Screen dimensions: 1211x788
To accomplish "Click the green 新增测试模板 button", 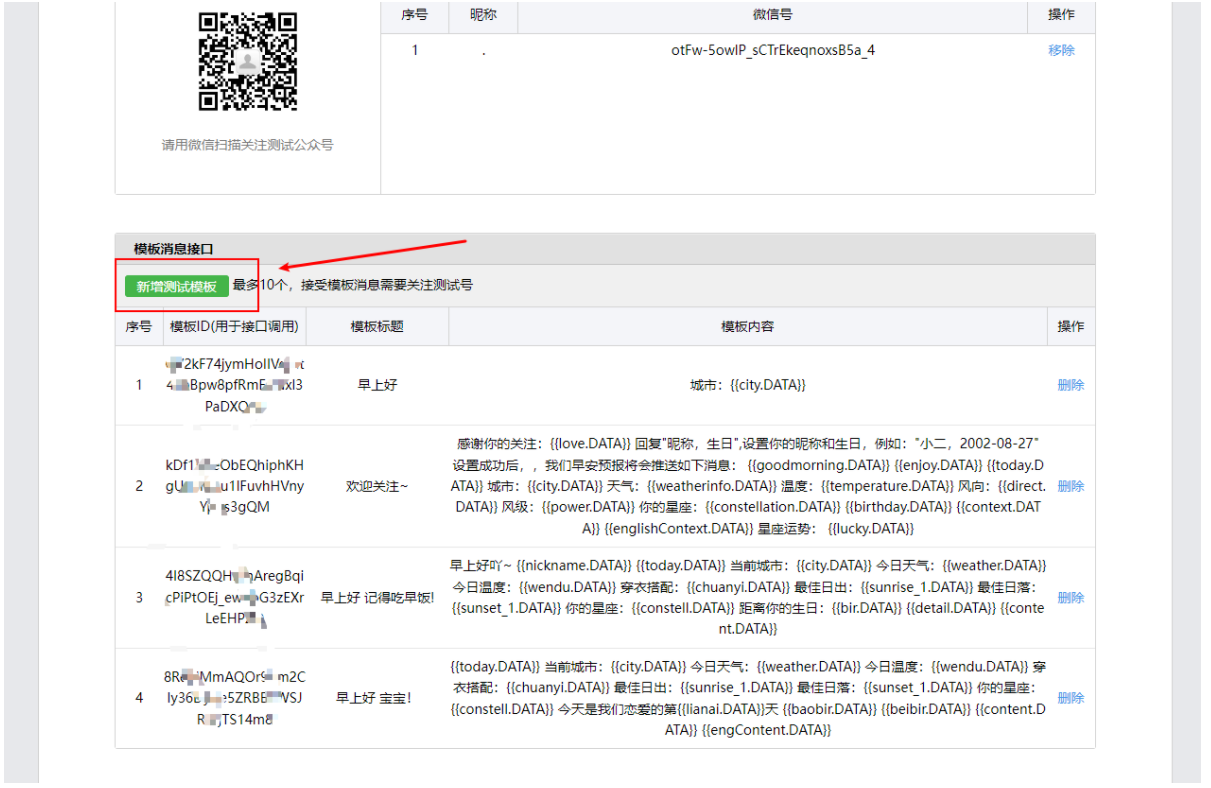I will tap(177, 287).
